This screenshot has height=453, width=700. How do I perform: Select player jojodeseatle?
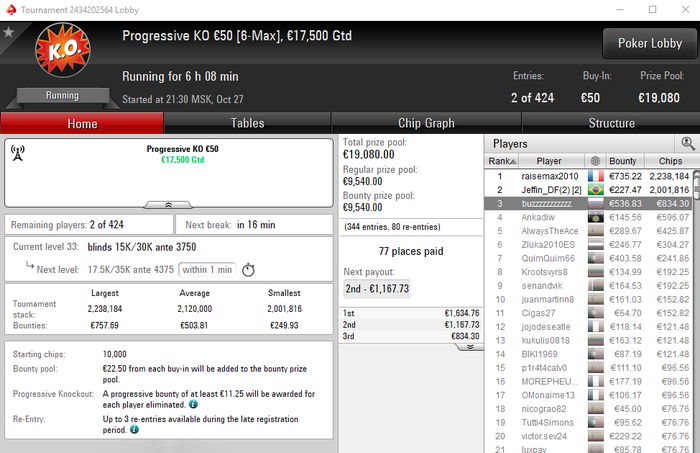546,327
